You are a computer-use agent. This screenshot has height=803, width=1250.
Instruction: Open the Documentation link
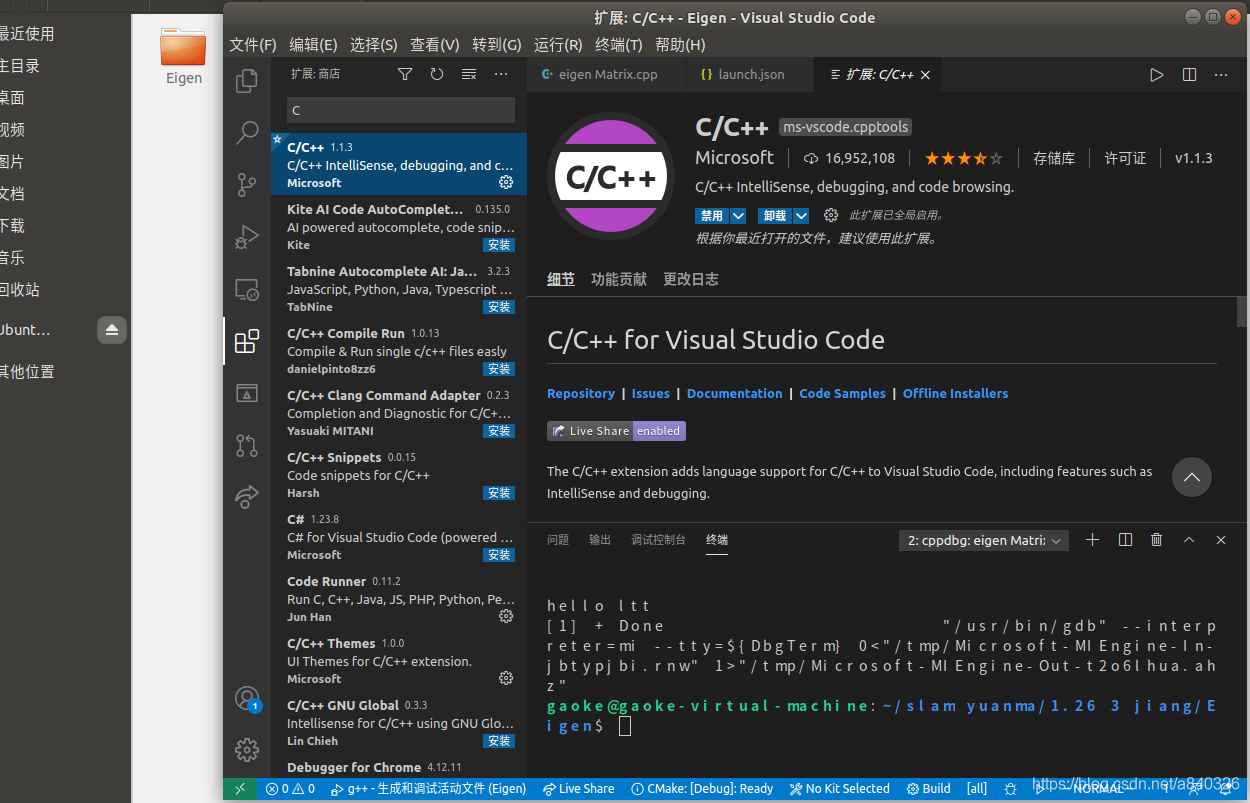click(735, 394)
